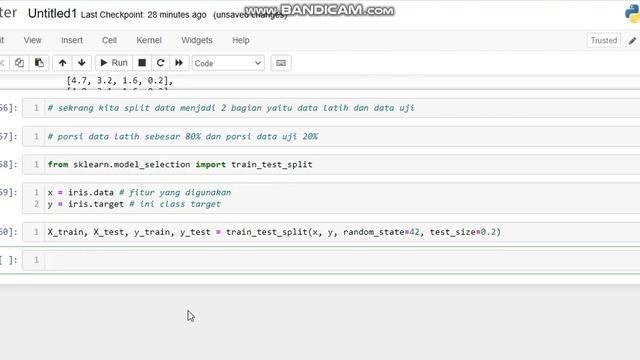Viewport: 640px width, 360px height.
Task: Click random_state=42 in split call
Action: [x=381, y=232]
